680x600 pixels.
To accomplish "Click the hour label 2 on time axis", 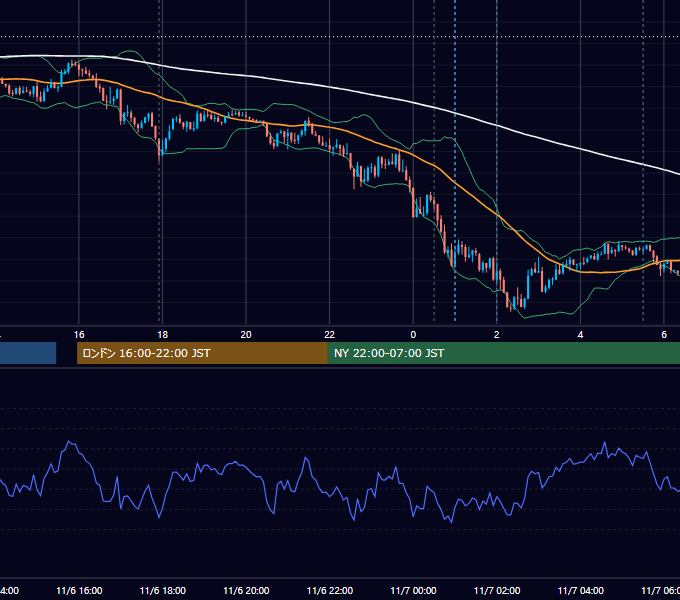I will tap(497, 335).
